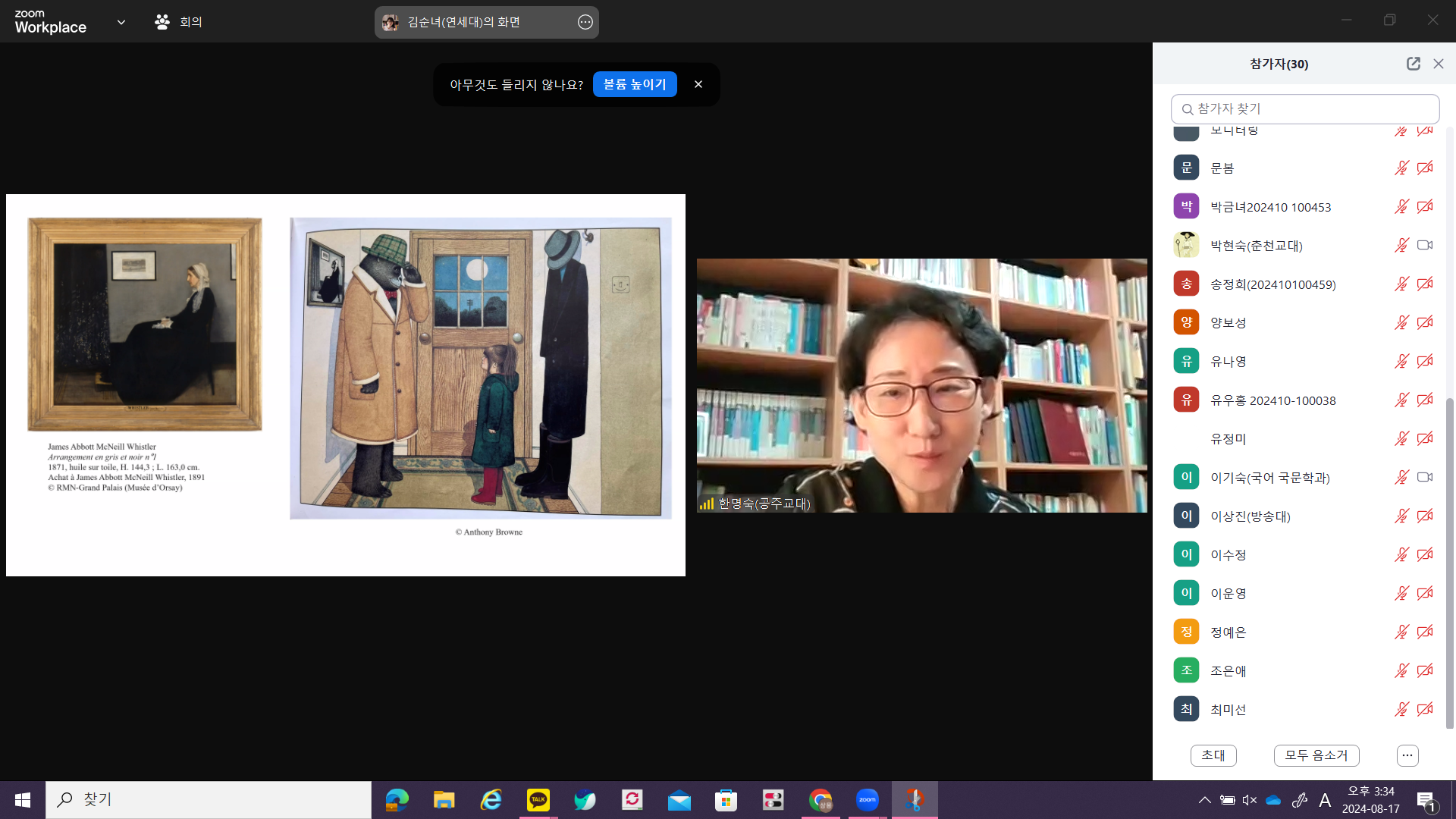Click the taskbar 찾기 search box
The height and width of the screenshot is (819, 1456).
click(209, 800)
